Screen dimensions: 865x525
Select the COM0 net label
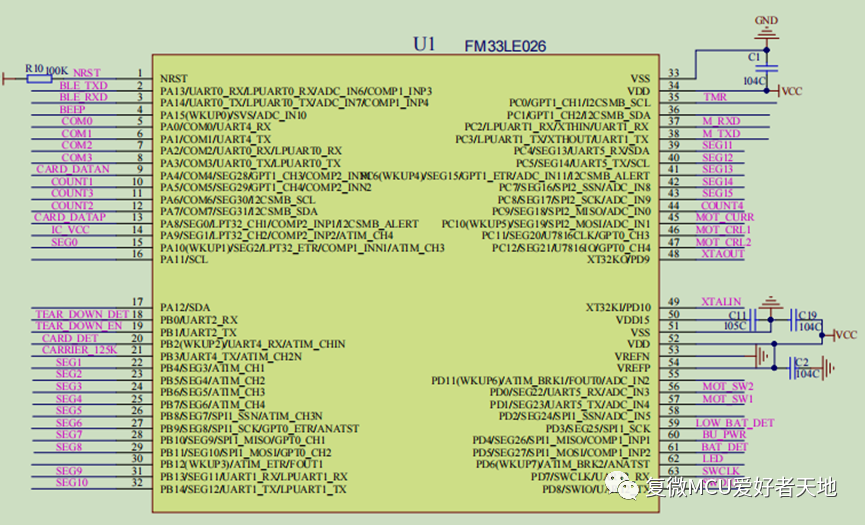[x=77, y=121]
